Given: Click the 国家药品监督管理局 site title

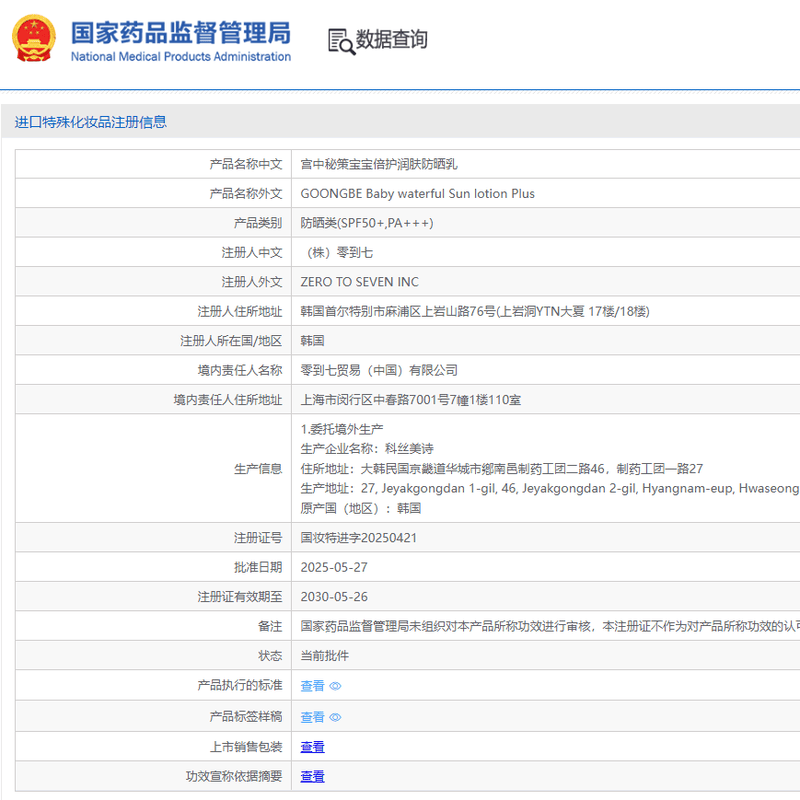Looking at the screenshot, I should (181, 33).
